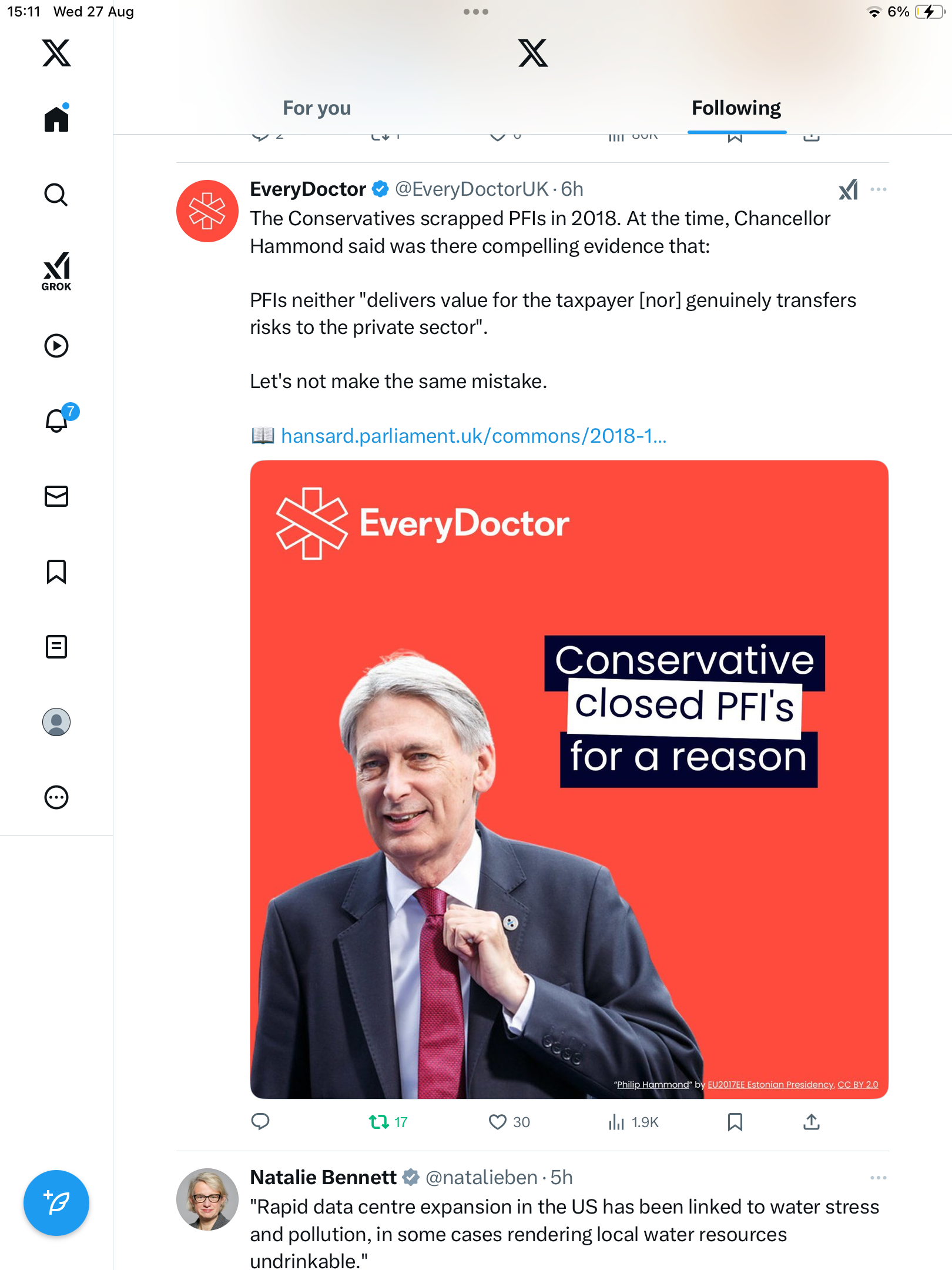The image size is (952, 1270).
Task: Open Messages envelope in sidebar
Action: 56,496
